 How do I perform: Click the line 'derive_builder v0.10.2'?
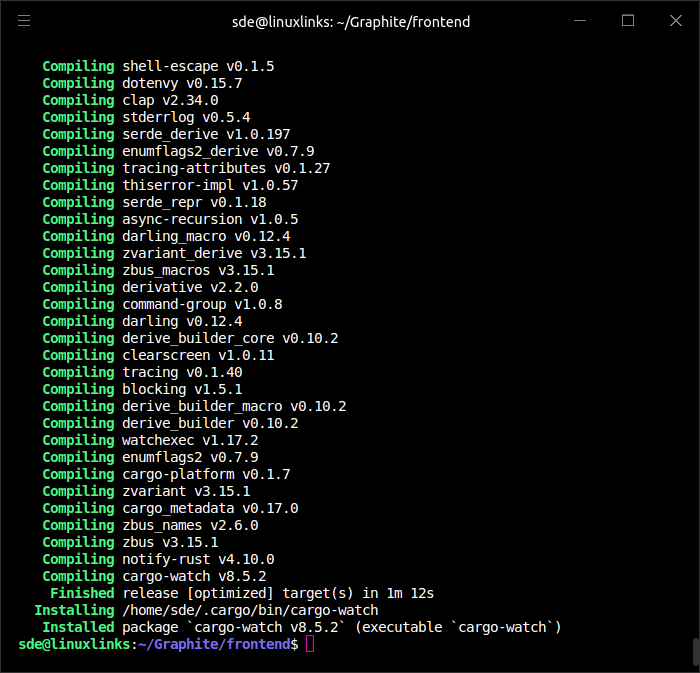click(210, 423)
